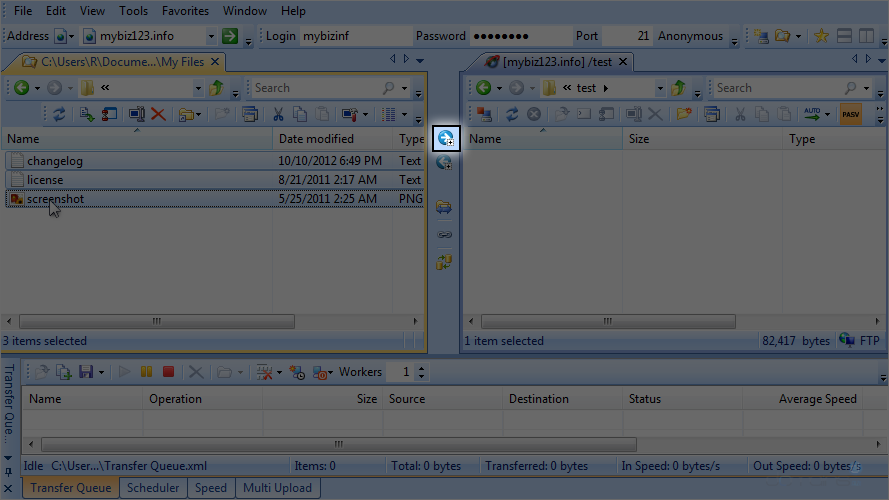Go up one folder in remote pane
The width and height of the screenshot is (889, 500).
679,88
